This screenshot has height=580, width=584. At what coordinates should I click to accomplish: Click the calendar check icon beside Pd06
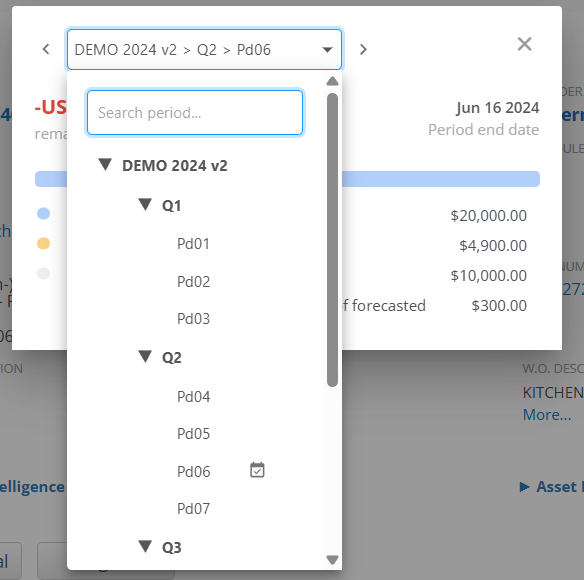pos(257,470)
